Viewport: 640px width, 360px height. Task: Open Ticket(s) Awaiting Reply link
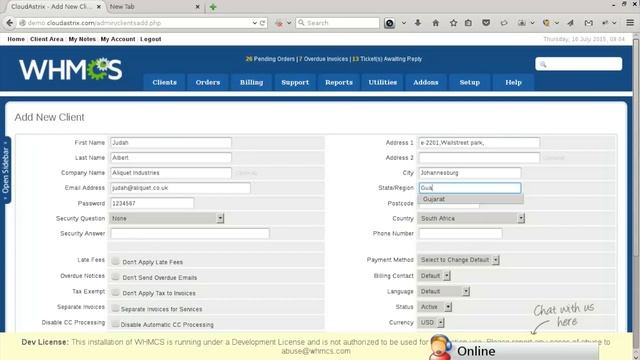(387, 59)
